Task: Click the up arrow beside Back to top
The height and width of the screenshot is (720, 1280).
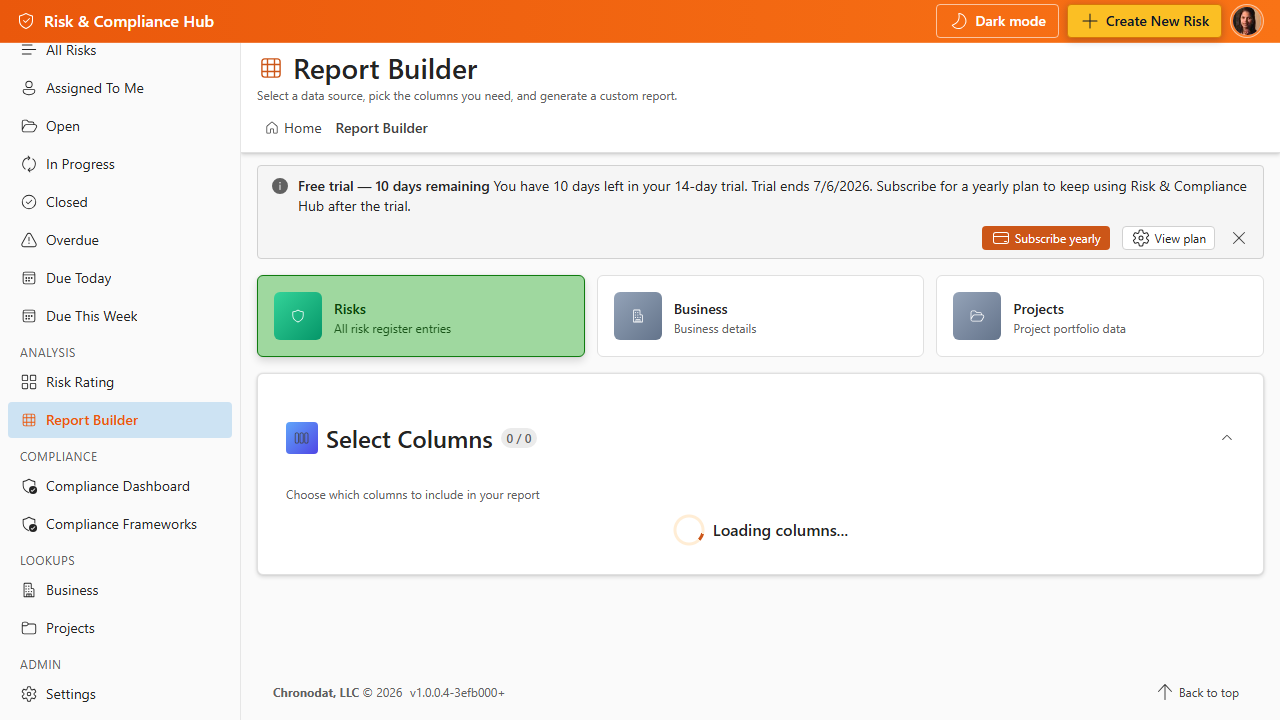Action: point(1164,692)
